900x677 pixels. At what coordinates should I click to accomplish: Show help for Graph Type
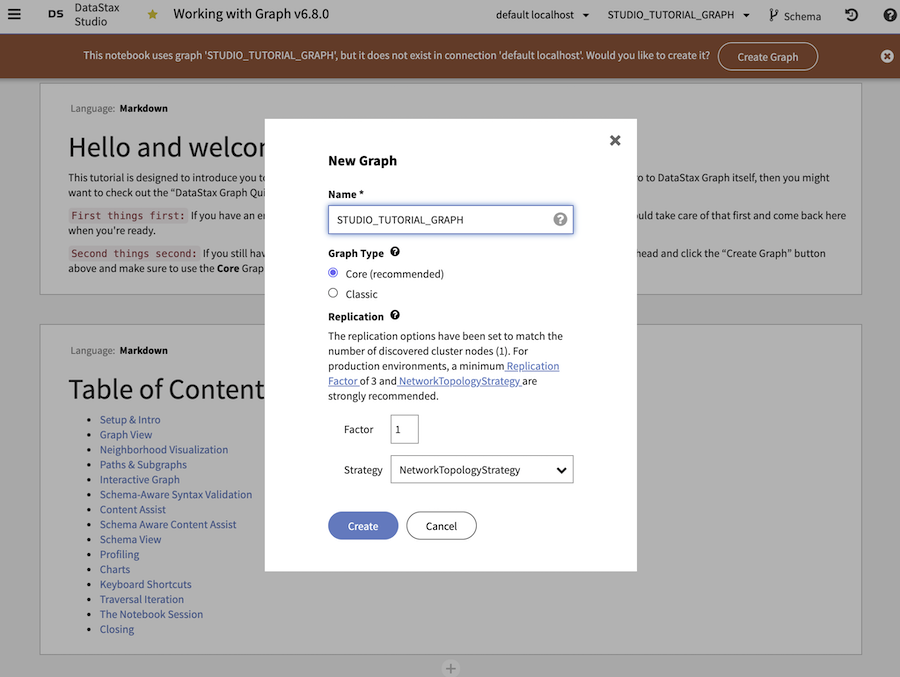395,252
